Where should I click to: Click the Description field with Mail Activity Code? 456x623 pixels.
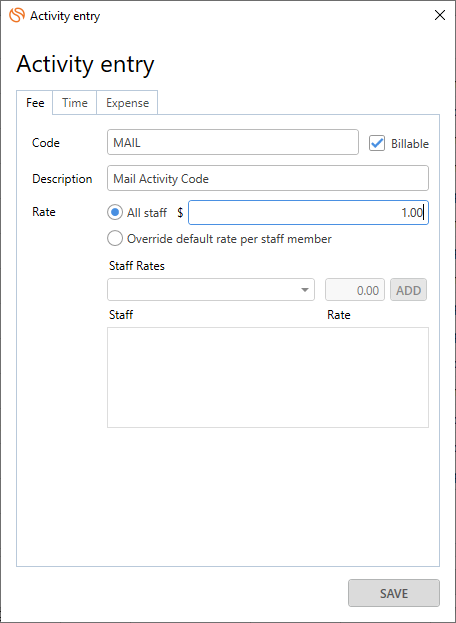(268, 178)
